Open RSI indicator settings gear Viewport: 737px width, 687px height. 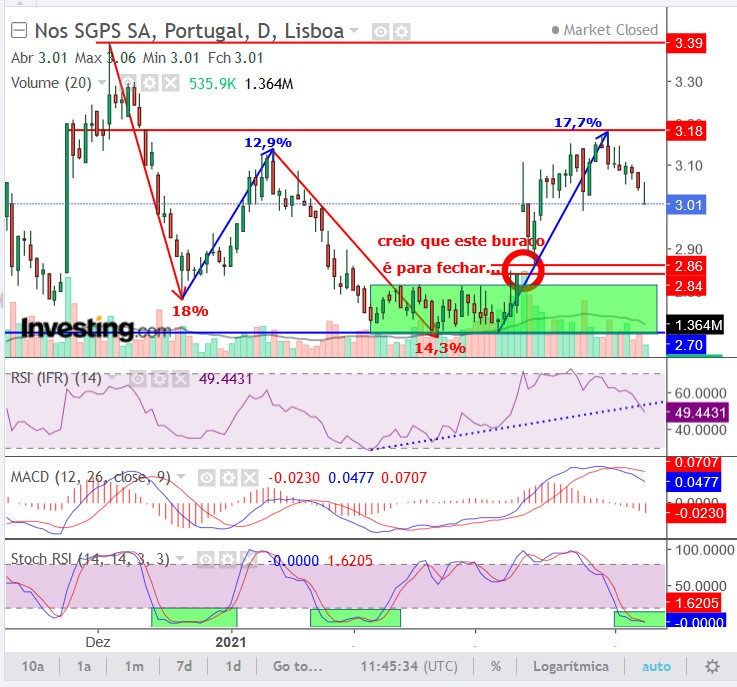159,379
